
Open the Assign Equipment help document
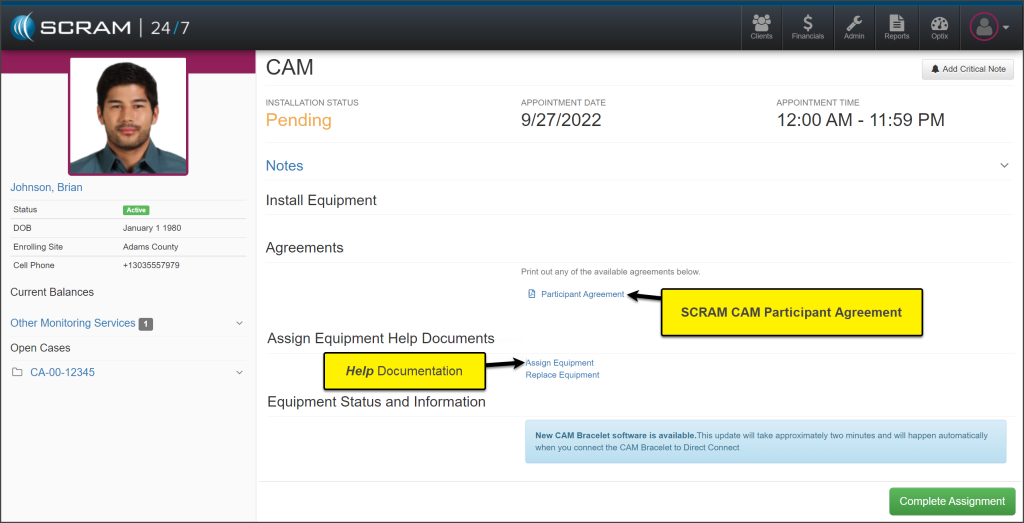pos(560,363)
